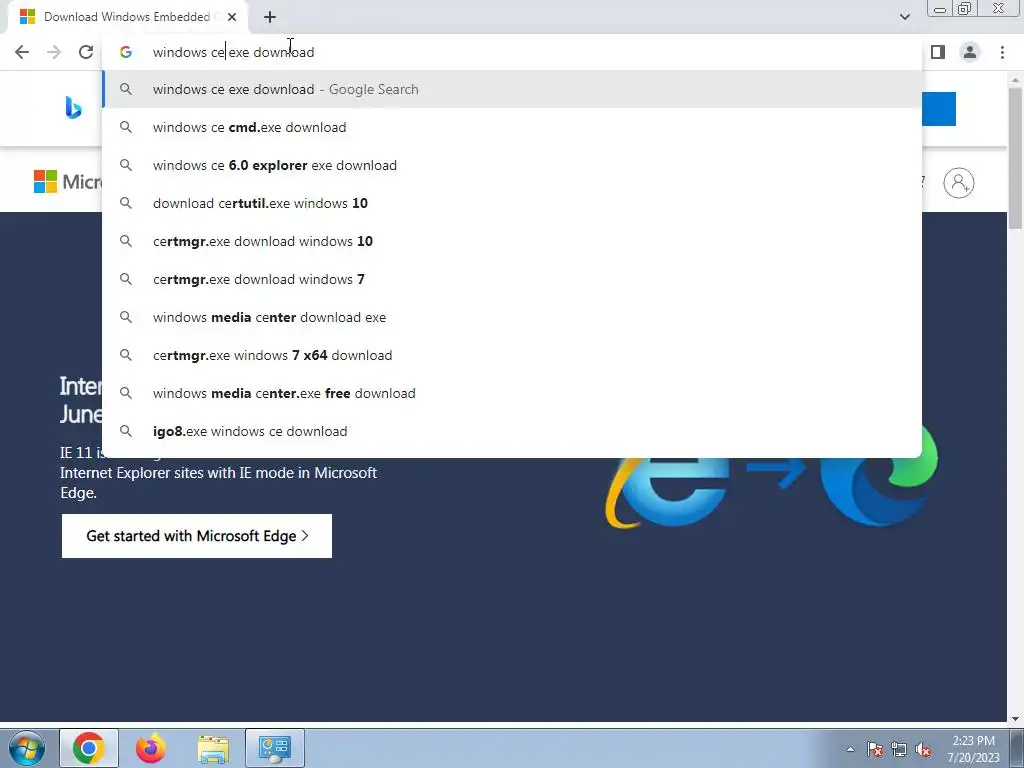Image resolution: width=1024 pixels, height=768 pixels.
Task: Select suggestion certmgr.exe download windows 10
Action: (512, 241)
